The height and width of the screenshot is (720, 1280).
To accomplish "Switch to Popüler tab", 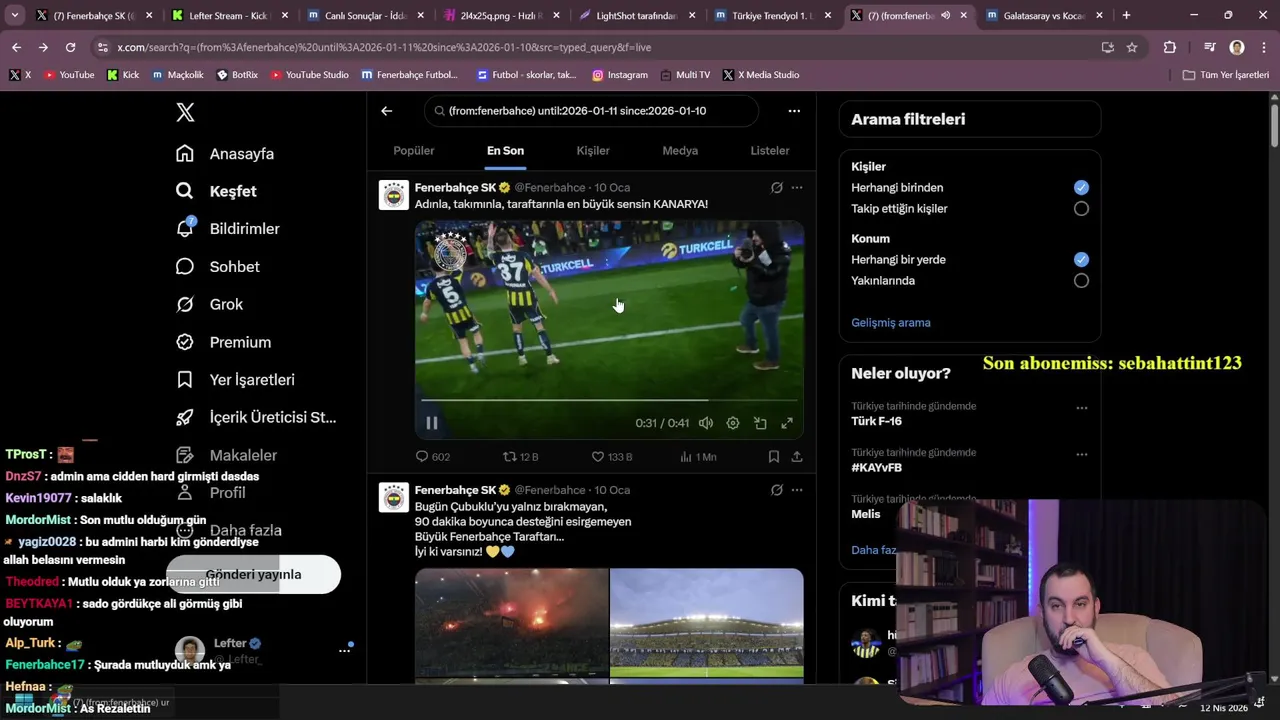I will [x=414, y=151].
